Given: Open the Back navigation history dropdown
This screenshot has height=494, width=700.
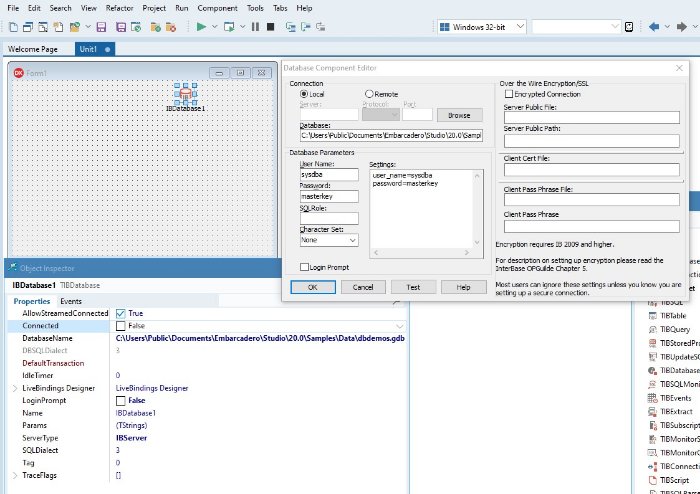Looking at the screenshot, I should point(667,27).
